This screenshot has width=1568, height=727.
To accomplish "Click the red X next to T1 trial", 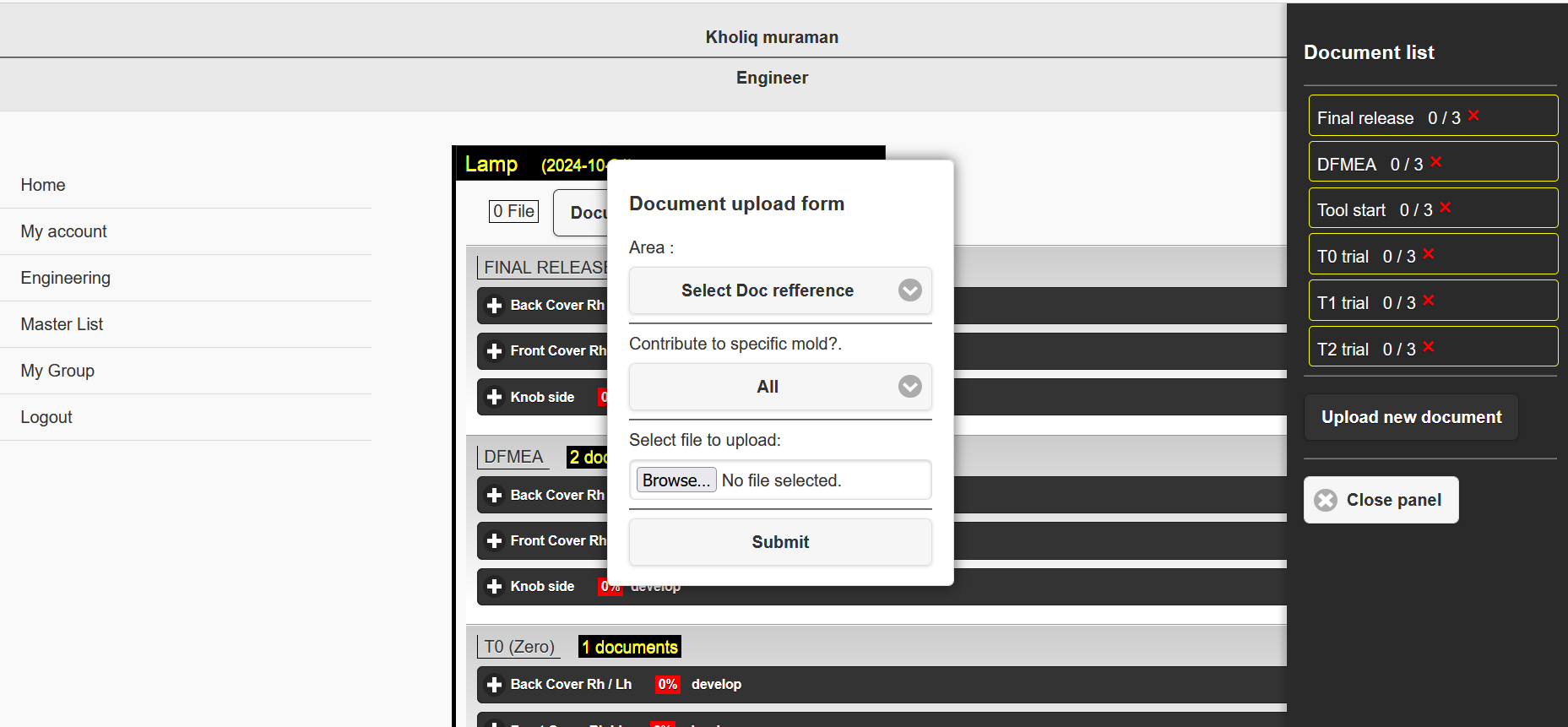I will pos(1429,301).
